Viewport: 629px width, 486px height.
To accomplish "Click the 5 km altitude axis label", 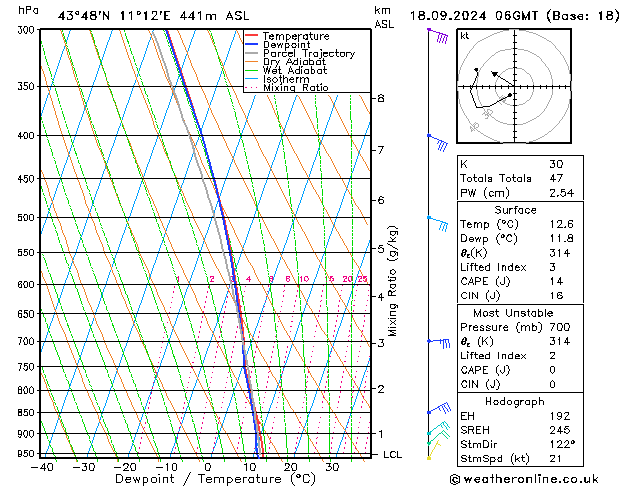I will 381,249.
